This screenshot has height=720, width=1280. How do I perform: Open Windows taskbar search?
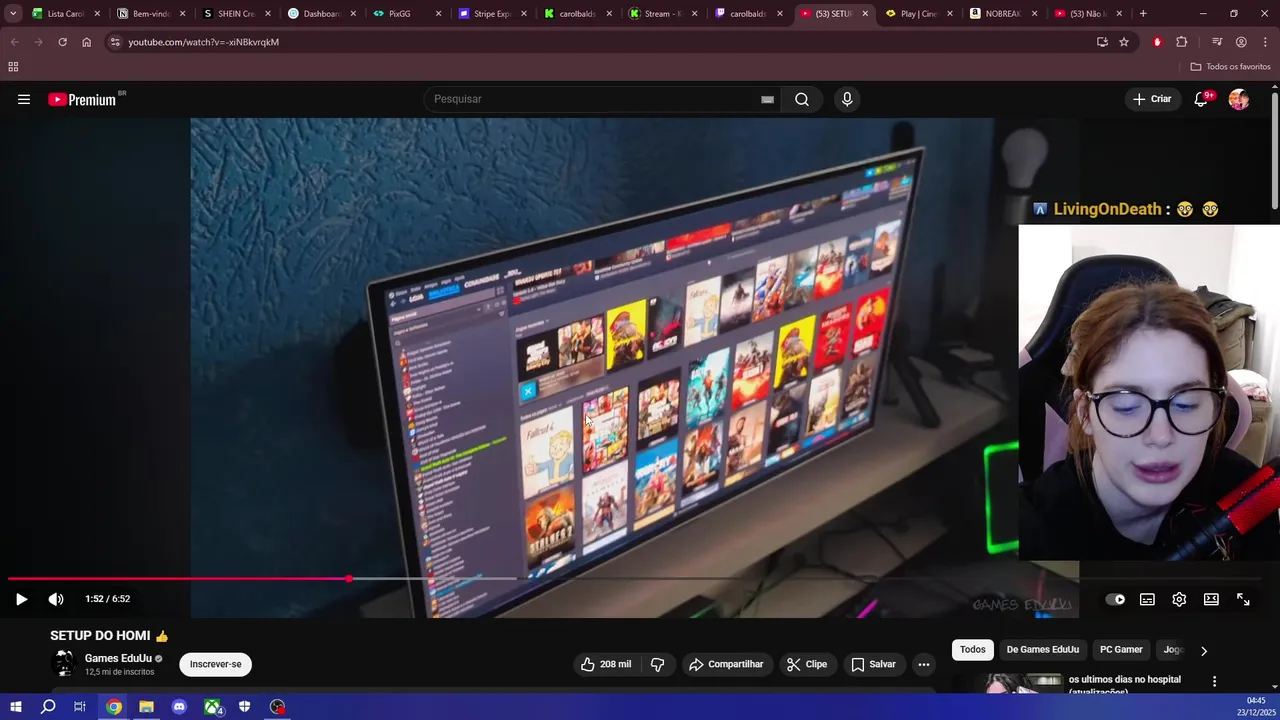tap(48, 707)
